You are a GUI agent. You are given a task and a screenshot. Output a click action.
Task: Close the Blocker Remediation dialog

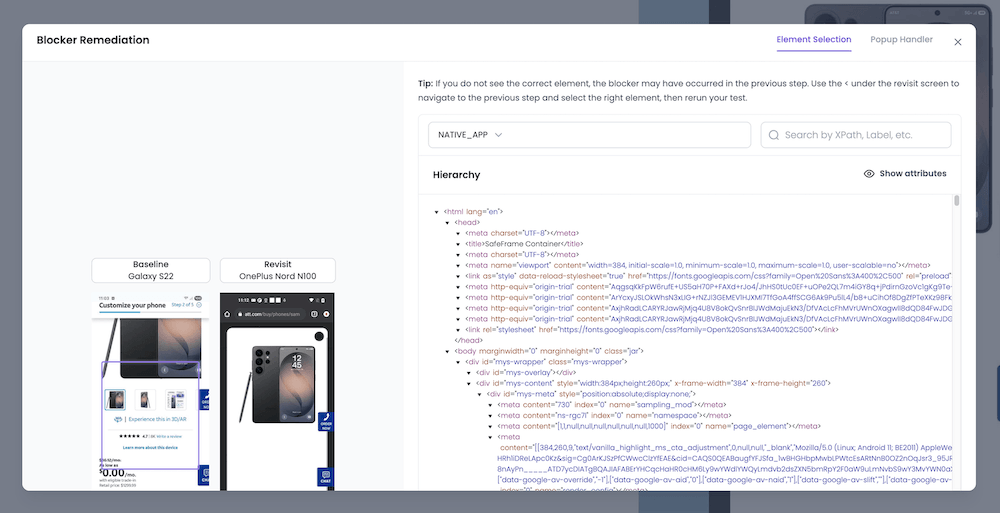[957, 42]
